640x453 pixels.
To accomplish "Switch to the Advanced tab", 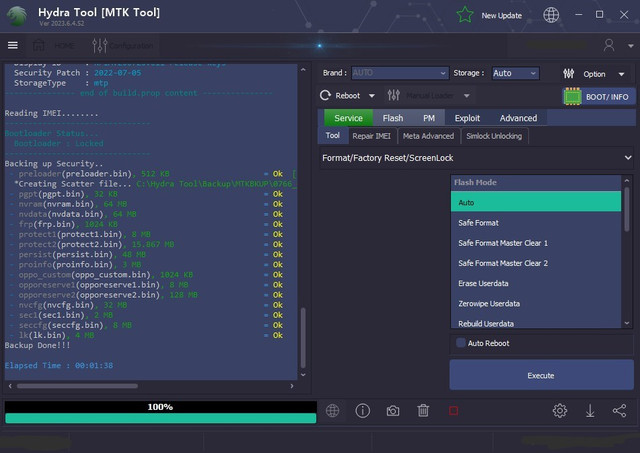I will pos(518,118).
